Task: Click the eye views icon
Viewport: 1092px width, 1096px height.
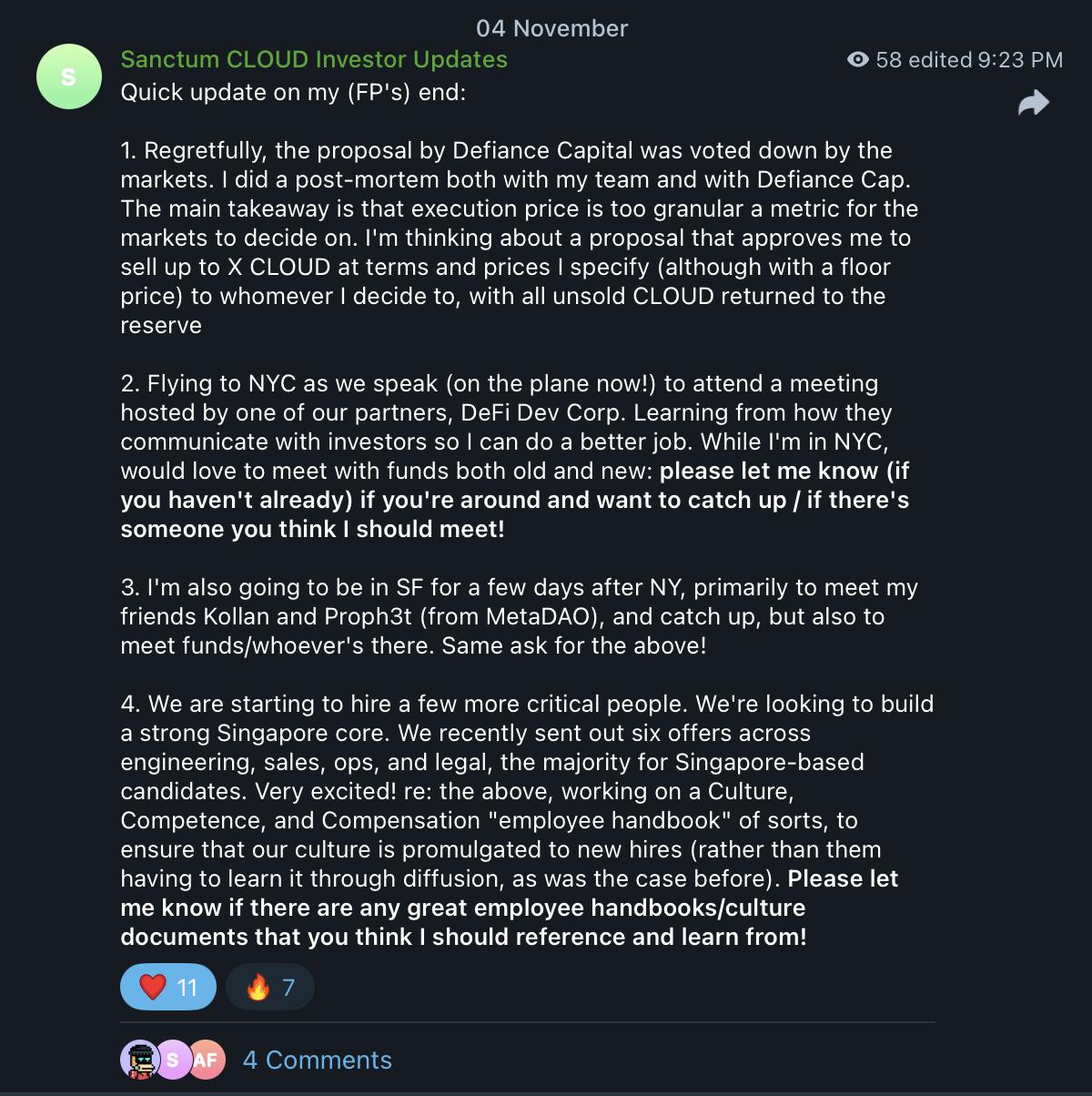Action: pyautogui.click(x=857, y=60)
